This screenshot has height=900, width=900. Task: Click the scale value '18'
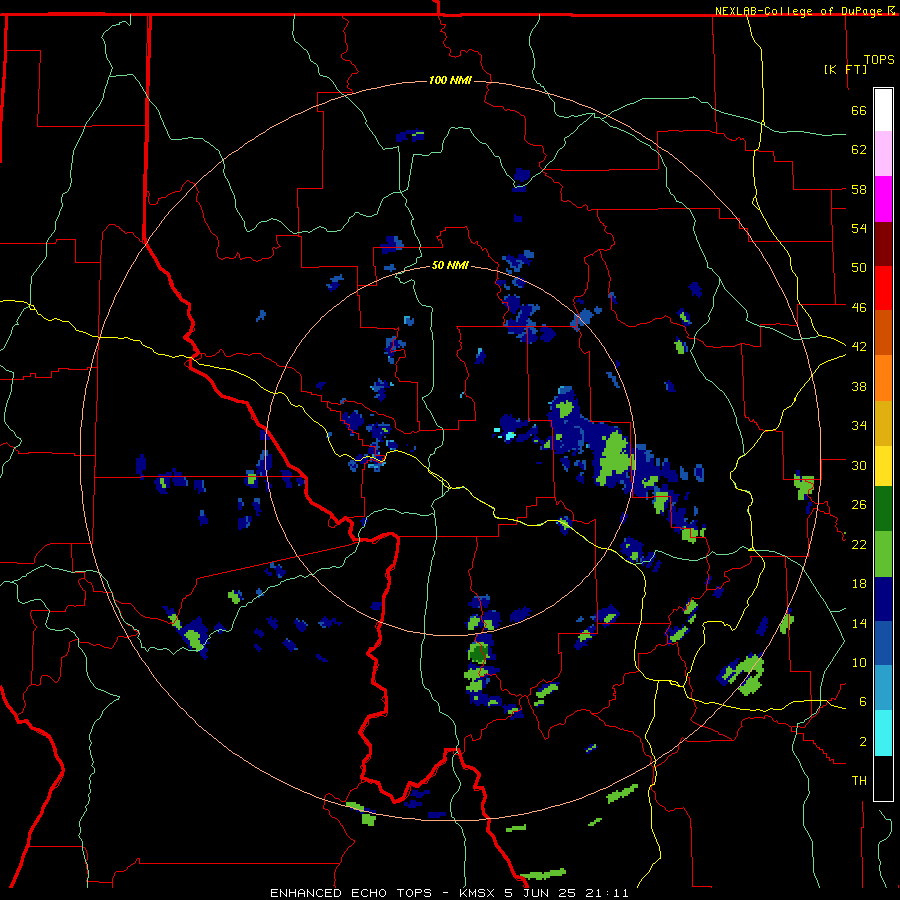tap(859, 584)
